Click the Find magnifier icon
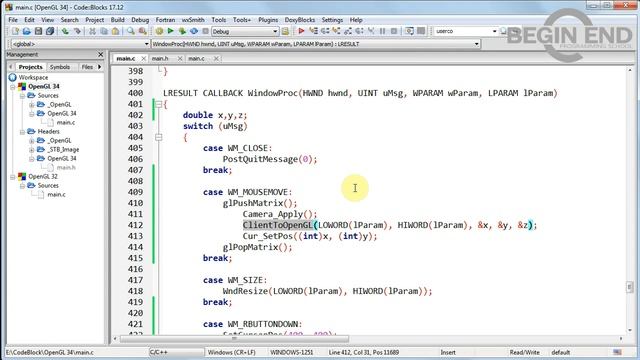This screenshot has width=640, height=360. (x=131, y=31)
